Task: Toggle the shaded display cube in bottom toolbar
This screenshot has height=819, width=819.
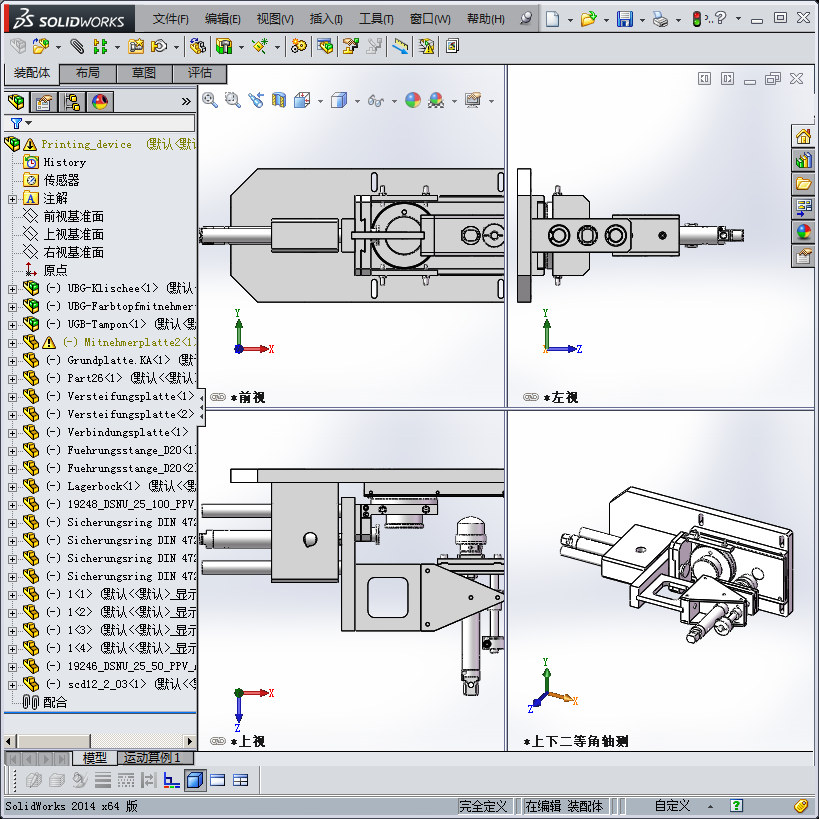Action: pos(195,780)
